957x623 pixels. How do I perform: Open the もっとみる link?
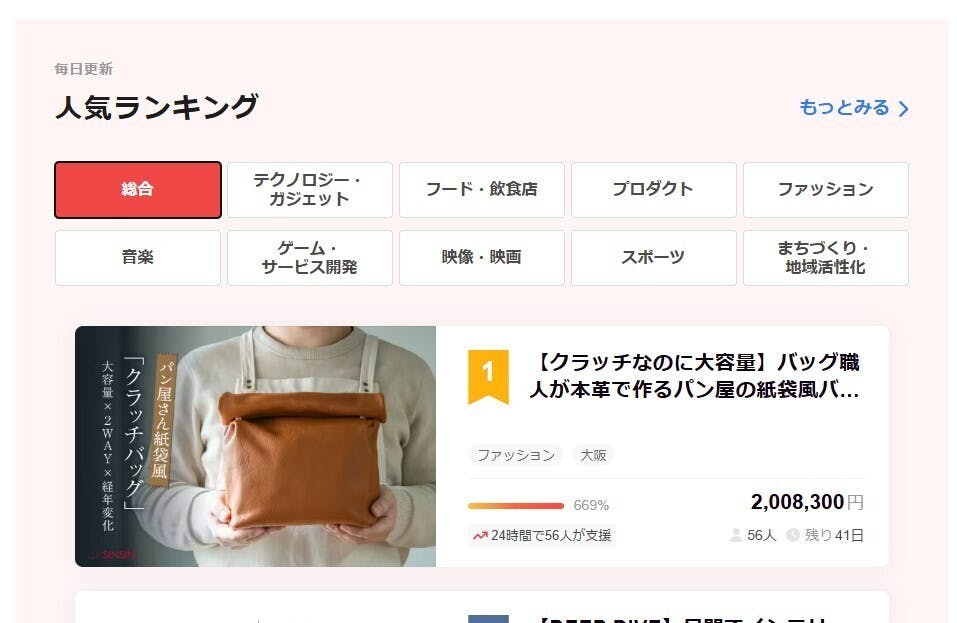click(854, 108)
